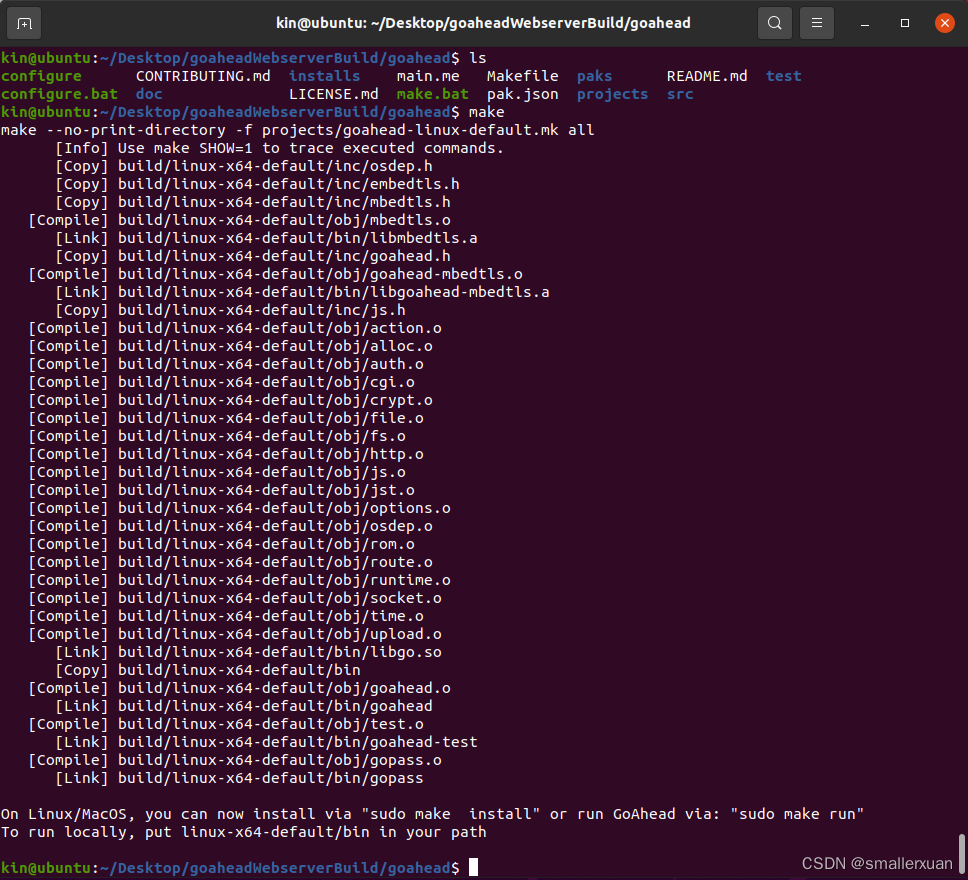Click 'README.md' in the listing

coord(707,76)
